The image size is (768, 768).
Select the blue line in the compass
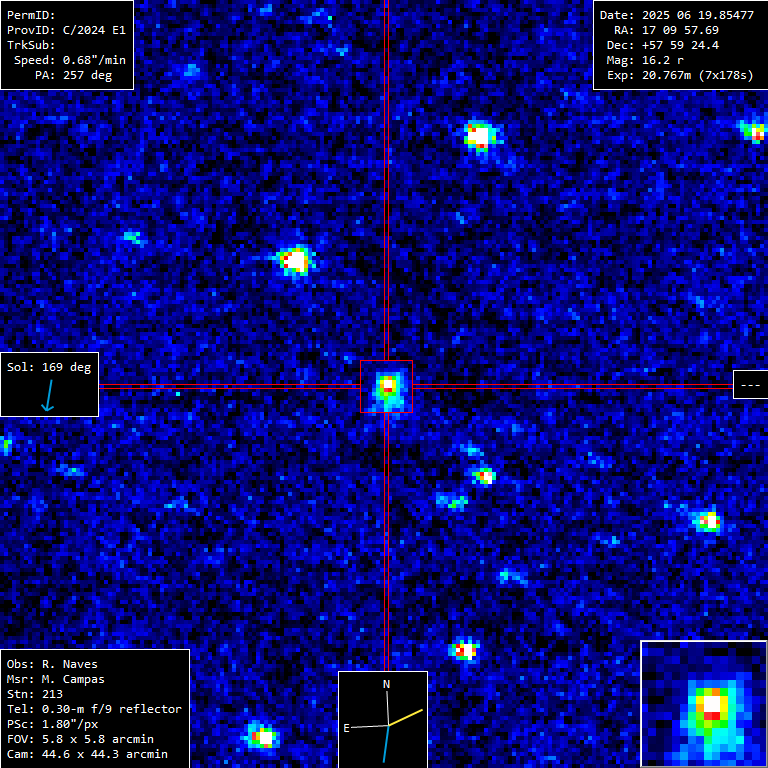point(385,743)
